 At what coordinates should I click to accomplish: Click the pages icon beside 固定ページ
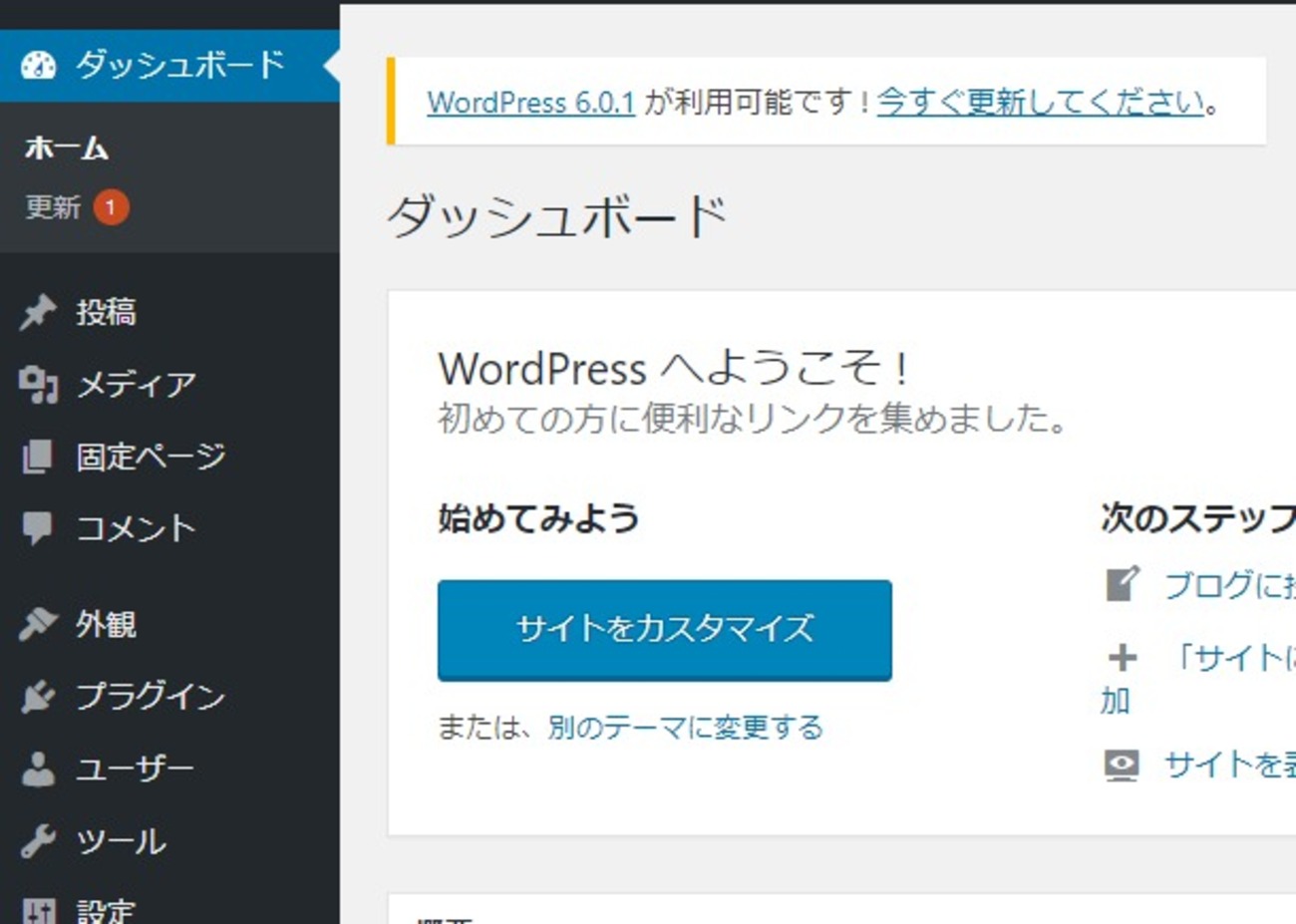(x=38, y=457)
